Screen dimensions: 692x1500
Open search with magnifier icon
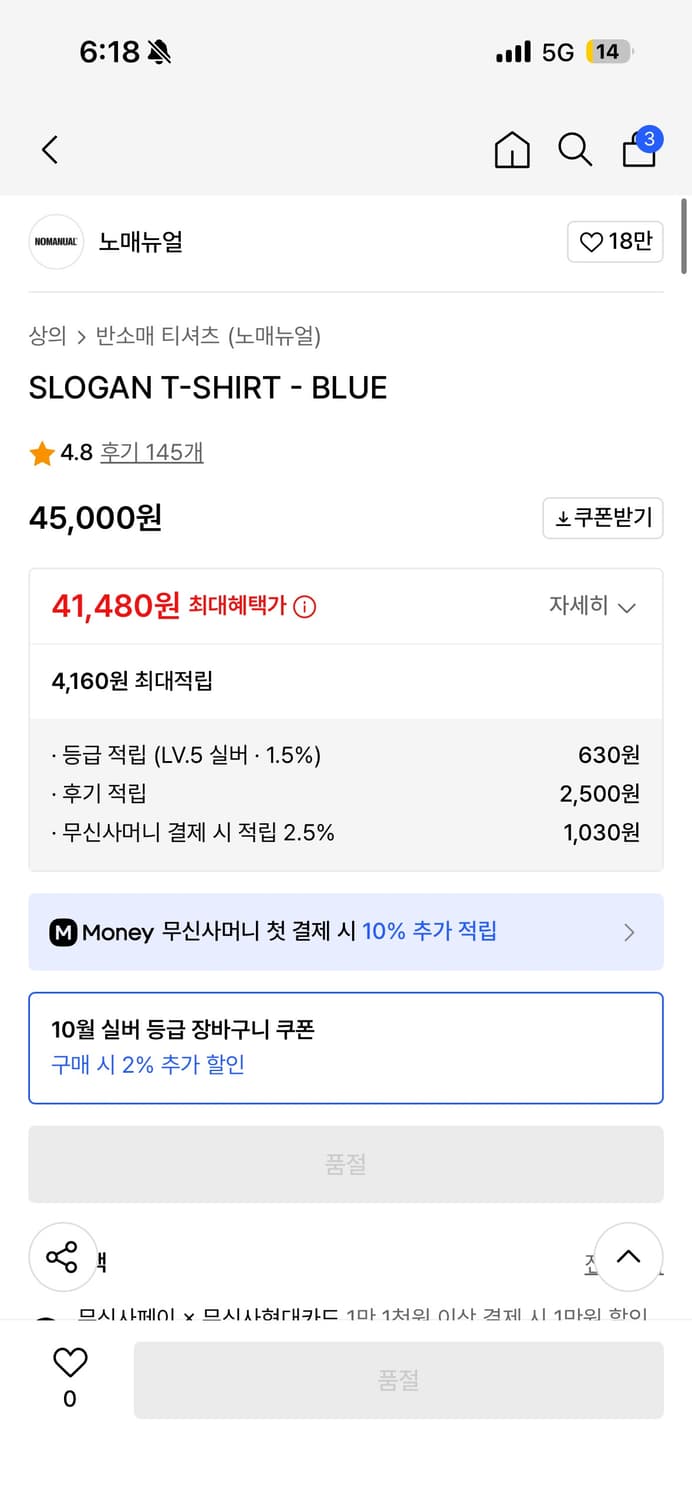[x=575, y=150]
